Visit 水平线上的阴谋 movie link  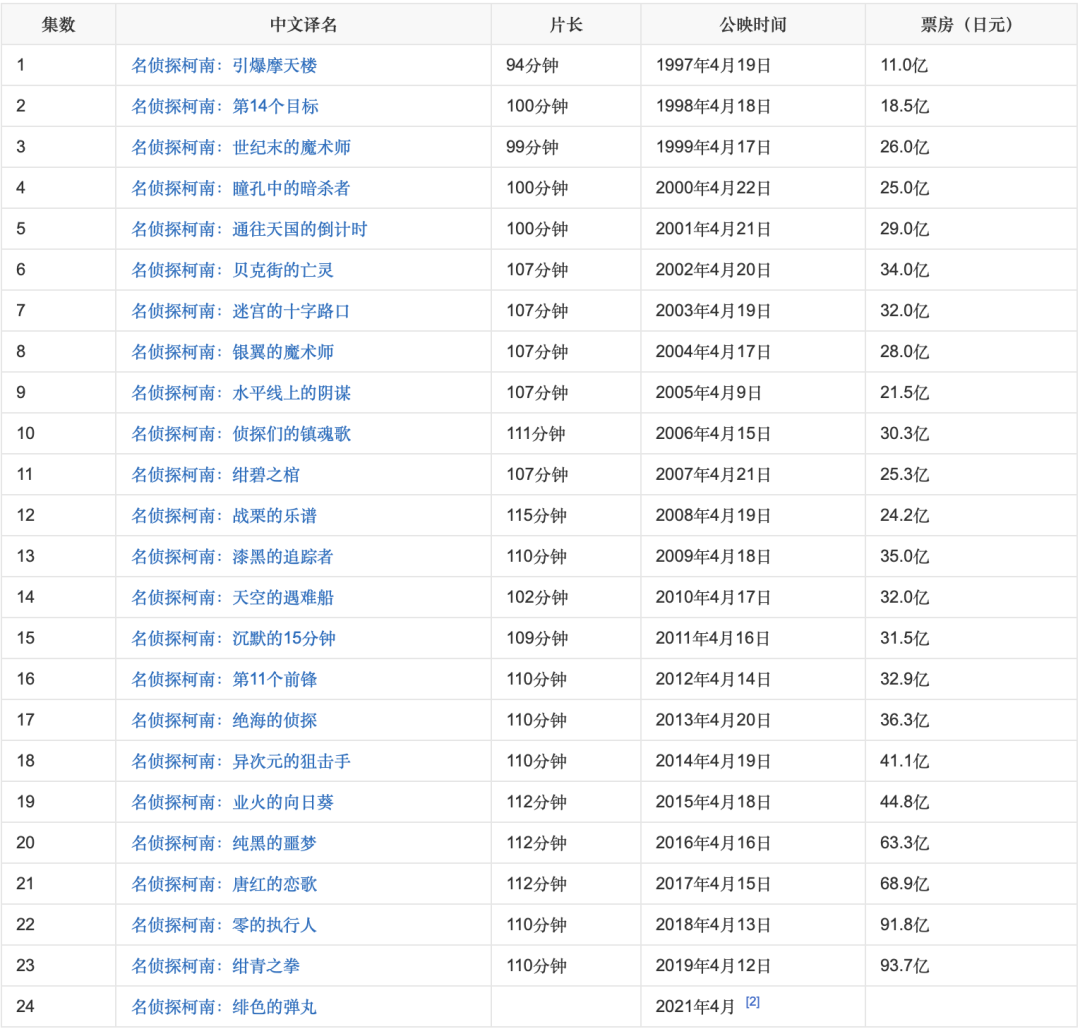click(x=241, y=394)
